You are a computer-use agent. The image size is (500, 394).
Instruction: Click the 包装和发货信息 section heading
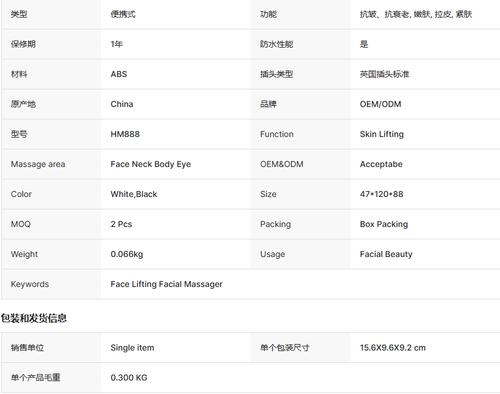[34, 318]
